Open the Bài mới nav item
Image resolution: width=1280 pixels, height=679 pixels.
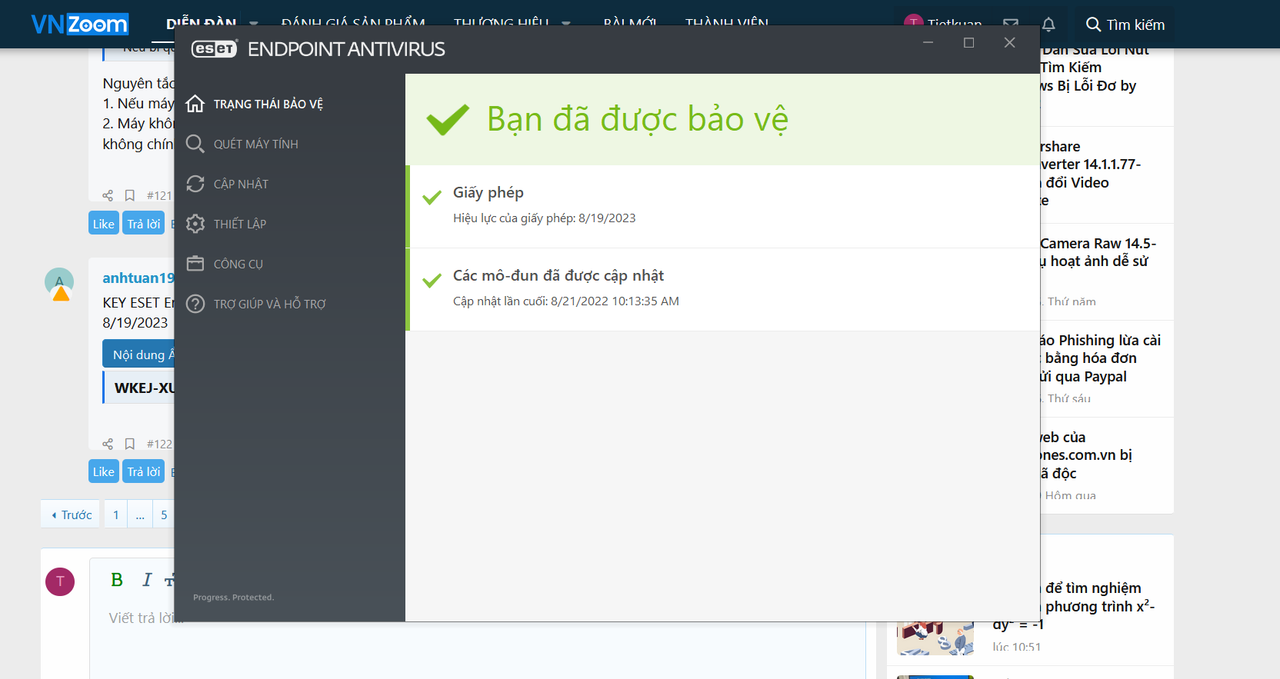pos(630,24)
